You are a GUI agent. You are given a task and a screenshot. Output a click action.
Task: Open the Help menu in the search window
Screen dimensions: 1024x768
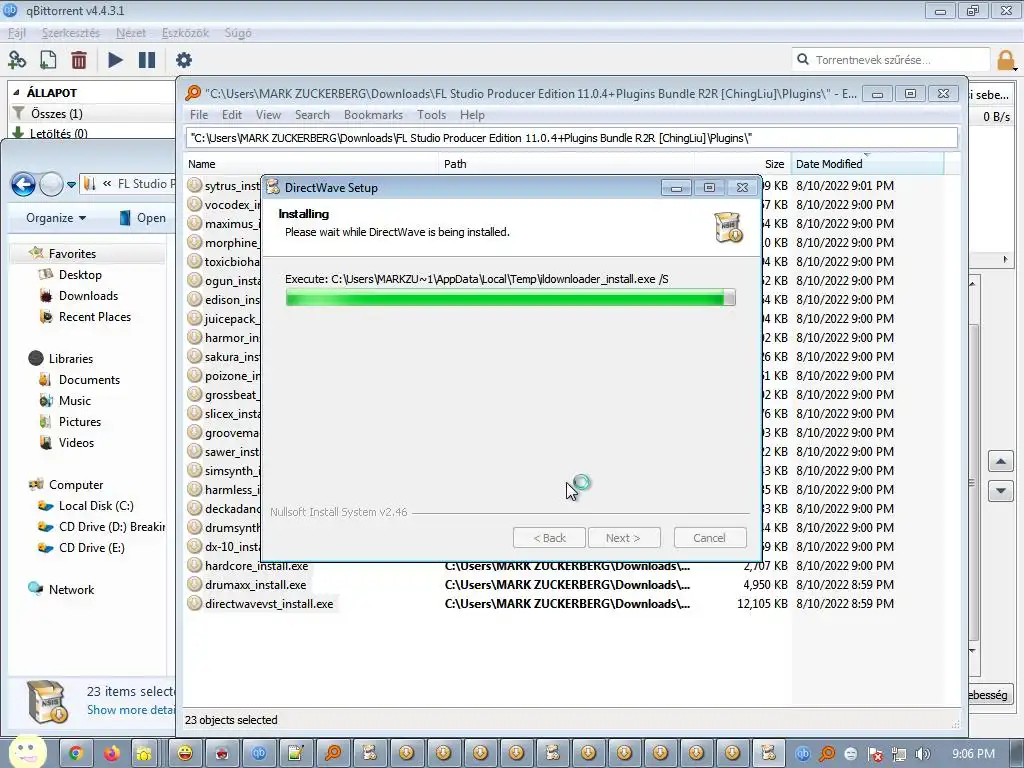point(472,115)
